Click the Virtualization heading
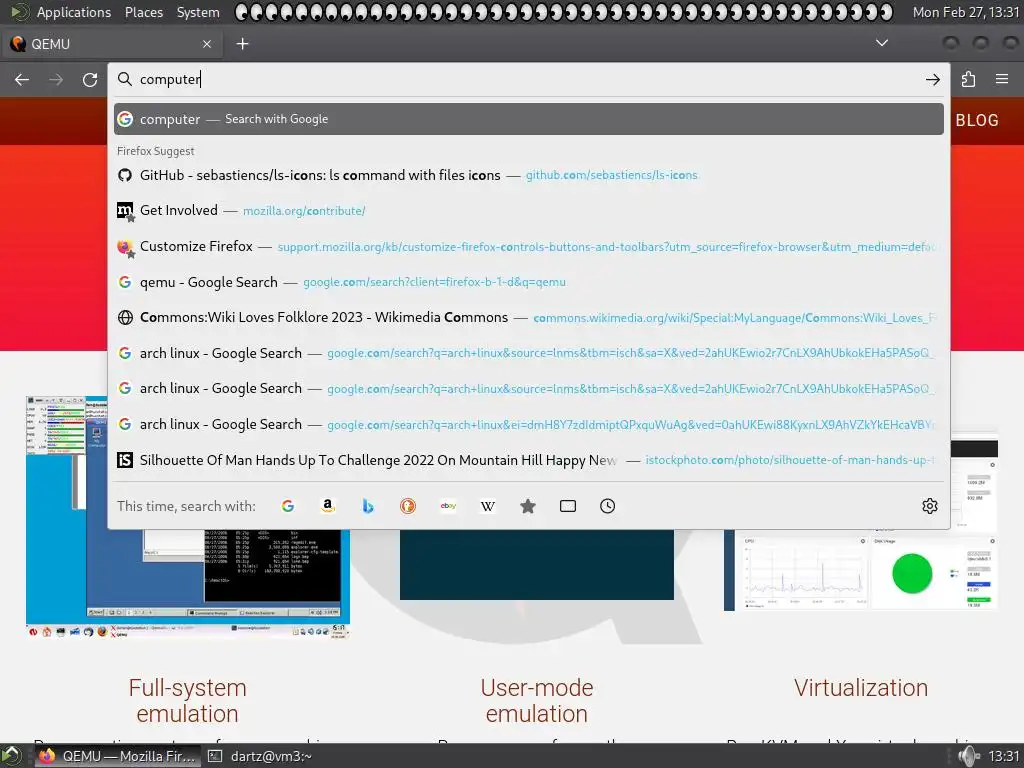The height and width of the screenshot is (768, 1024). coord(861,688)
